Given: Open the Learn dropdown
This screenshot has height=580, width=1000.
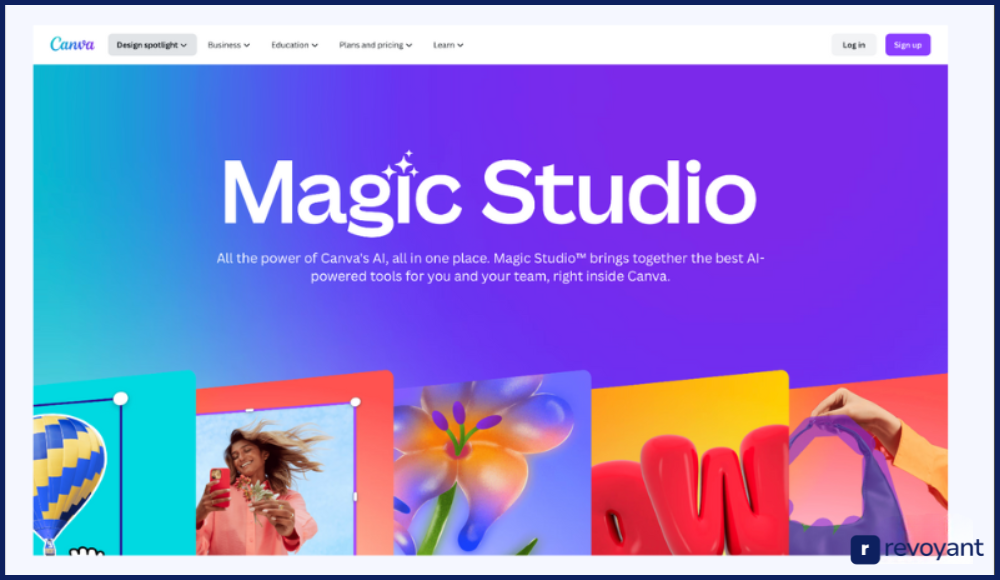Looking at the screenshot, I should click(448, 45).
